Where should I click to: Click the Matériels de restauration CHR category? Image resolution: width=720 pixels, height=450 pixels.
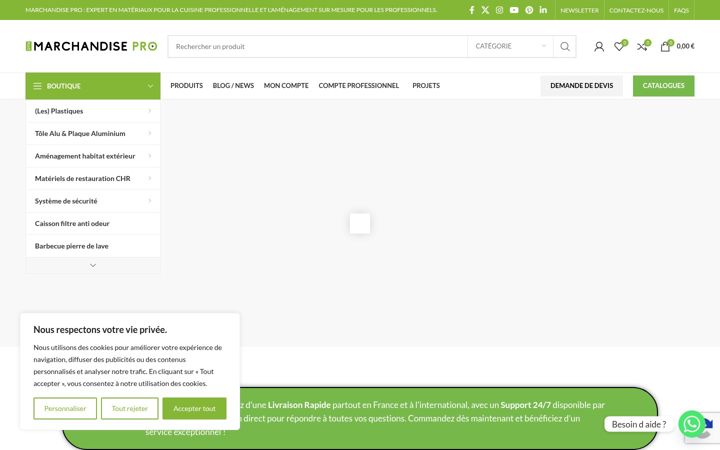pyautogui.click(x=83, y=178)
